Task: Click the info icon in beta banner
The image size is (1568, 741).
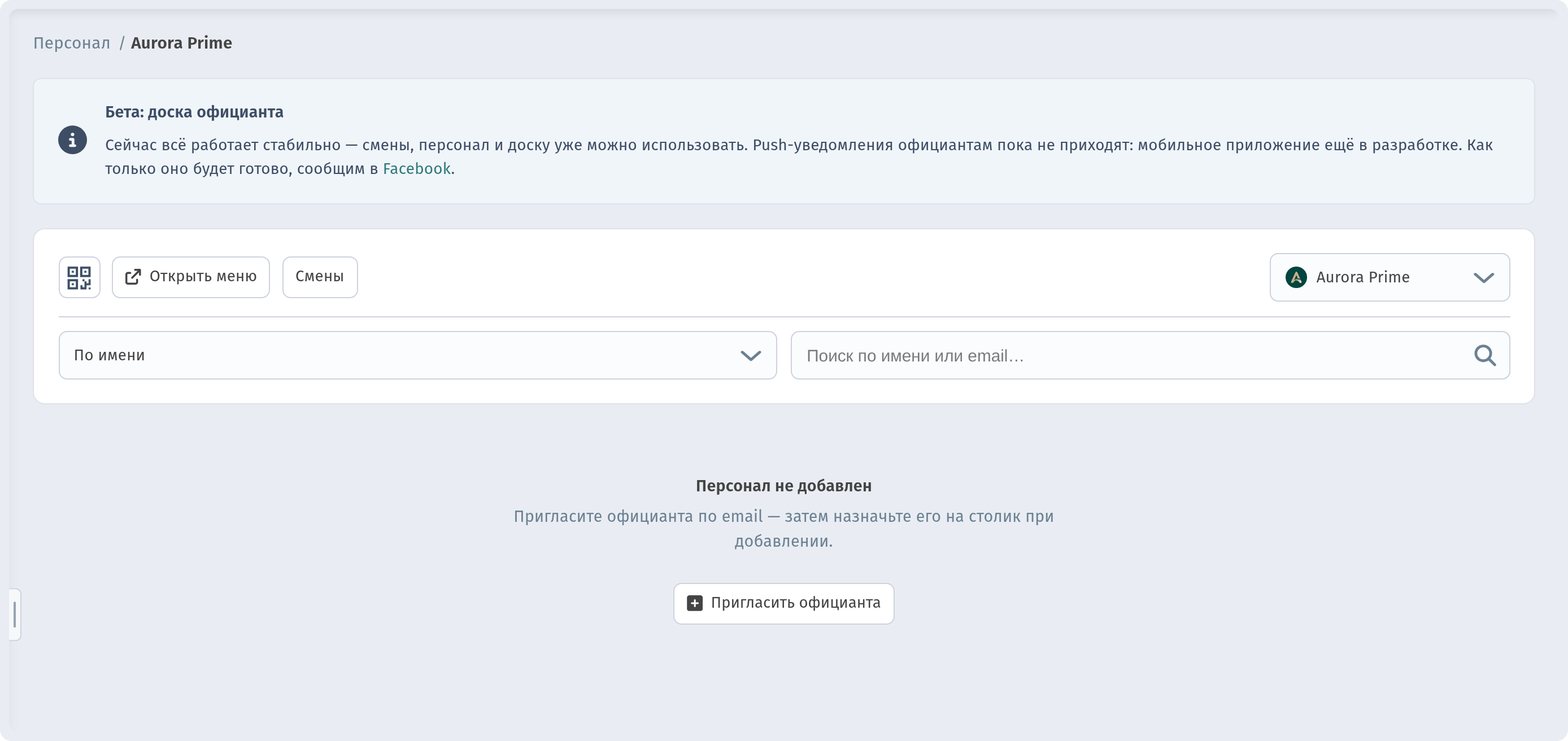Action: (x=72, y=141)
